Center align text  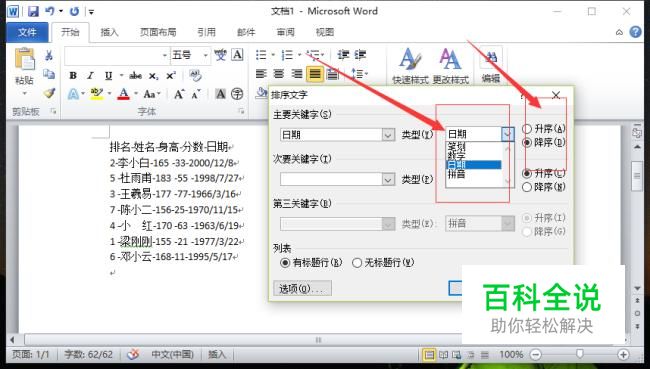[x=279, y=74]
